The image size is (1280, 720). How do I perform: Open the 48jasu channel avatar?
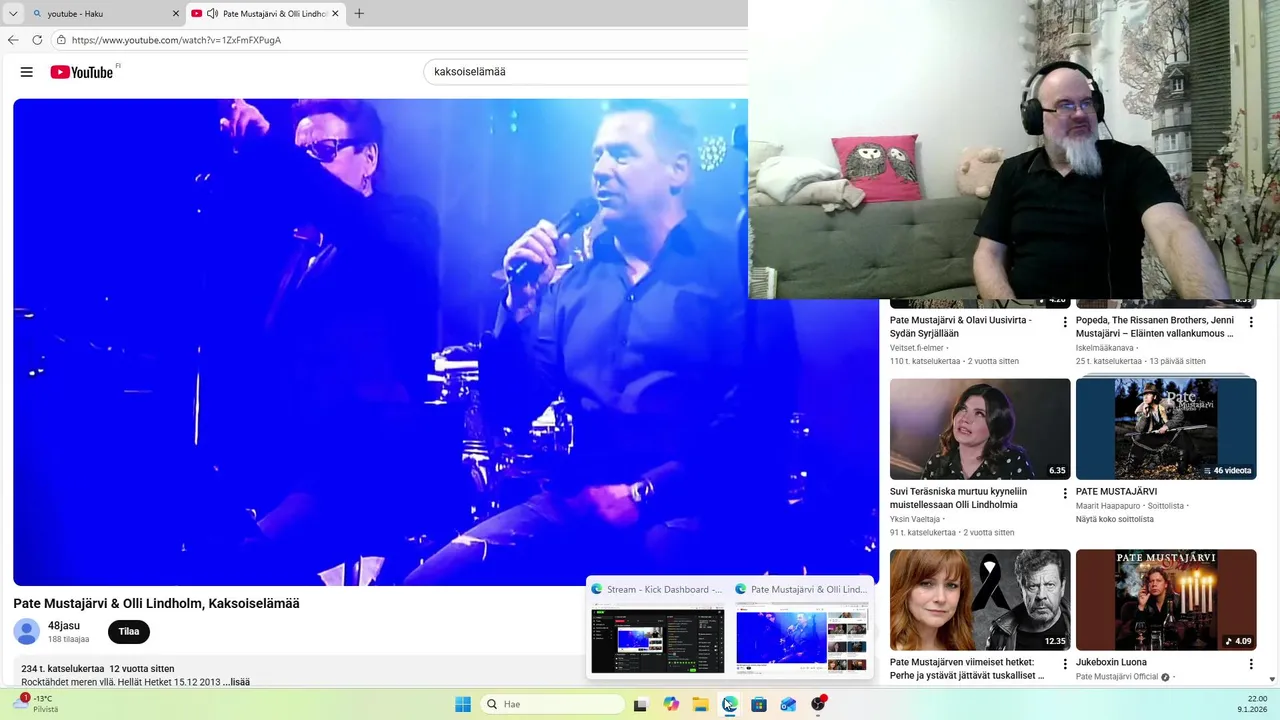pyautogui.click(x=27, y=631)
